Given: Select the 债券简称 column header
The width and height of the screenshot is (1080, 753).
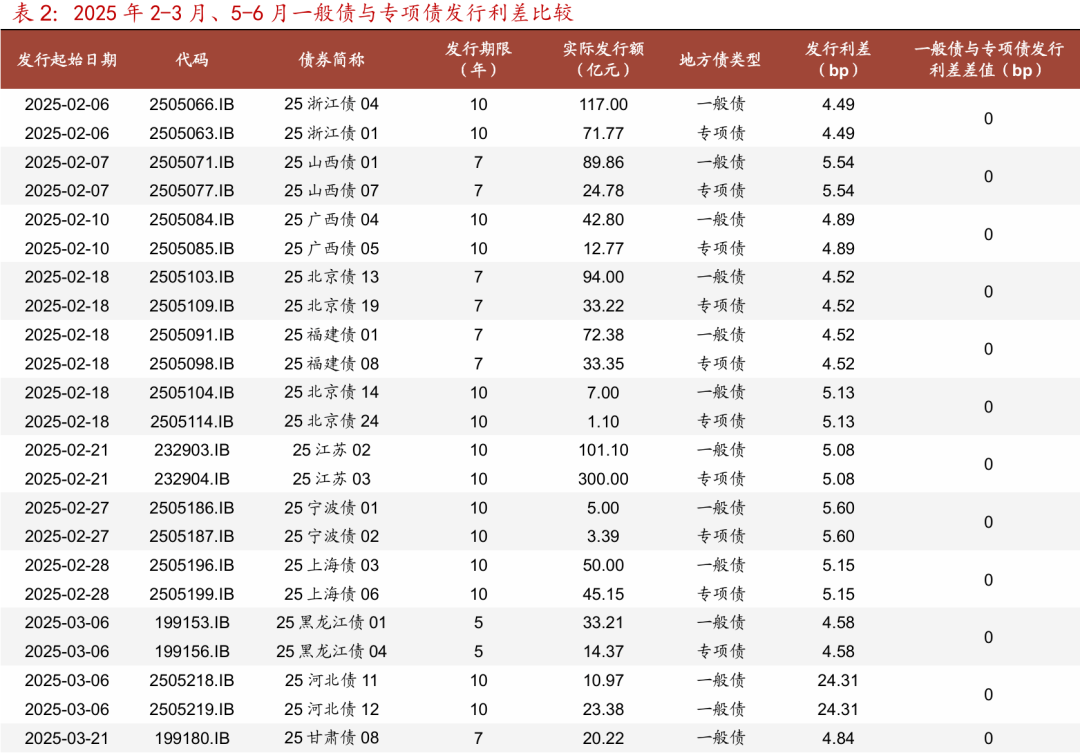Looking at the screenshot, I should (x=320, y=60).
